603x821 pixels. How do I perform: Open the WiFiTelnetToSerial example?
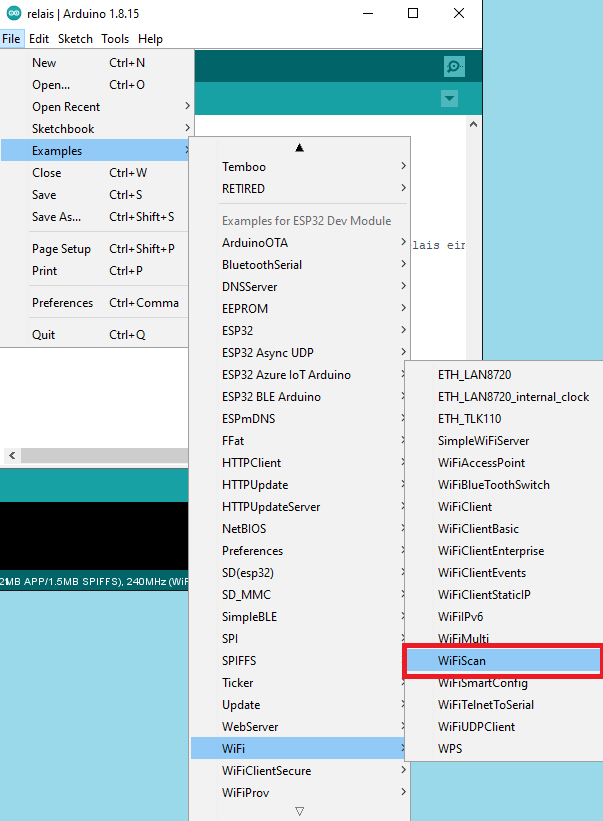(x=505, y=705)
